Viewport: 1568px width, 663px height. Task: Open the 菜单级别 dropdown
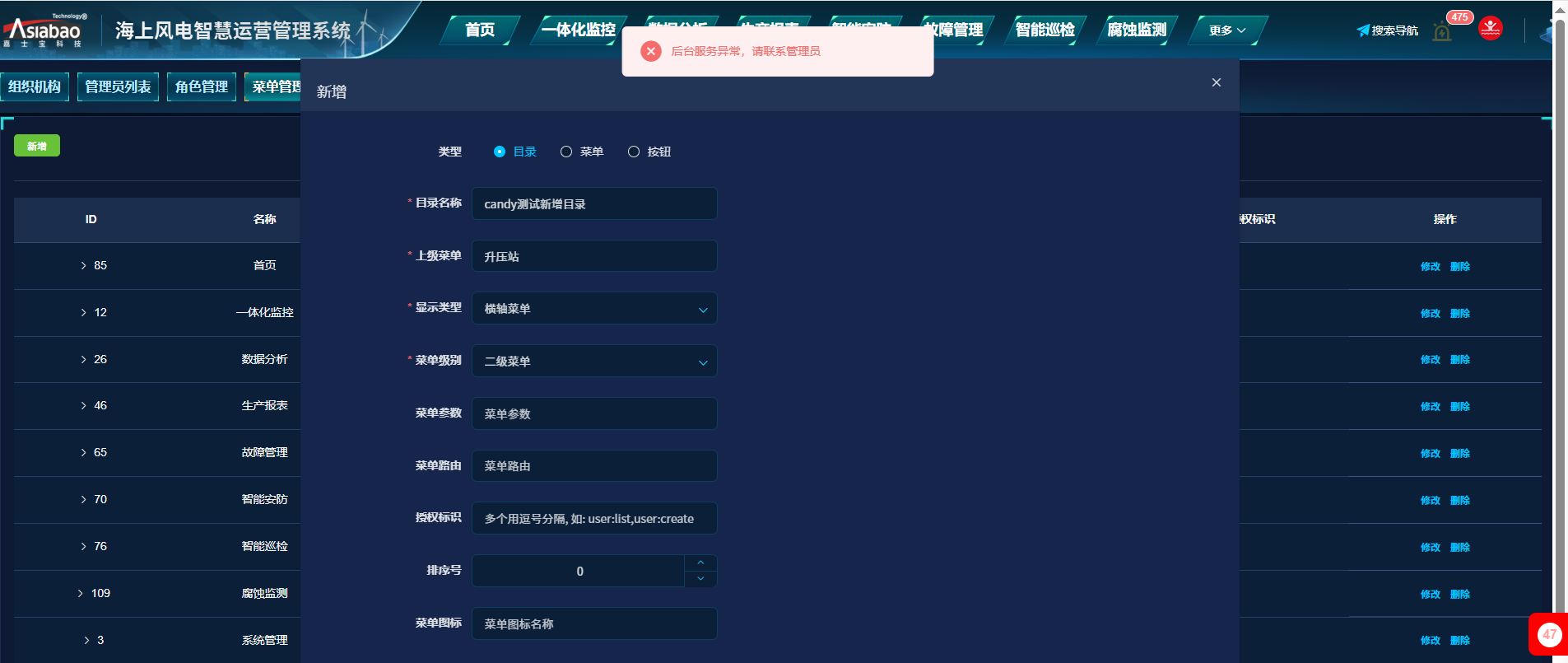593,362
